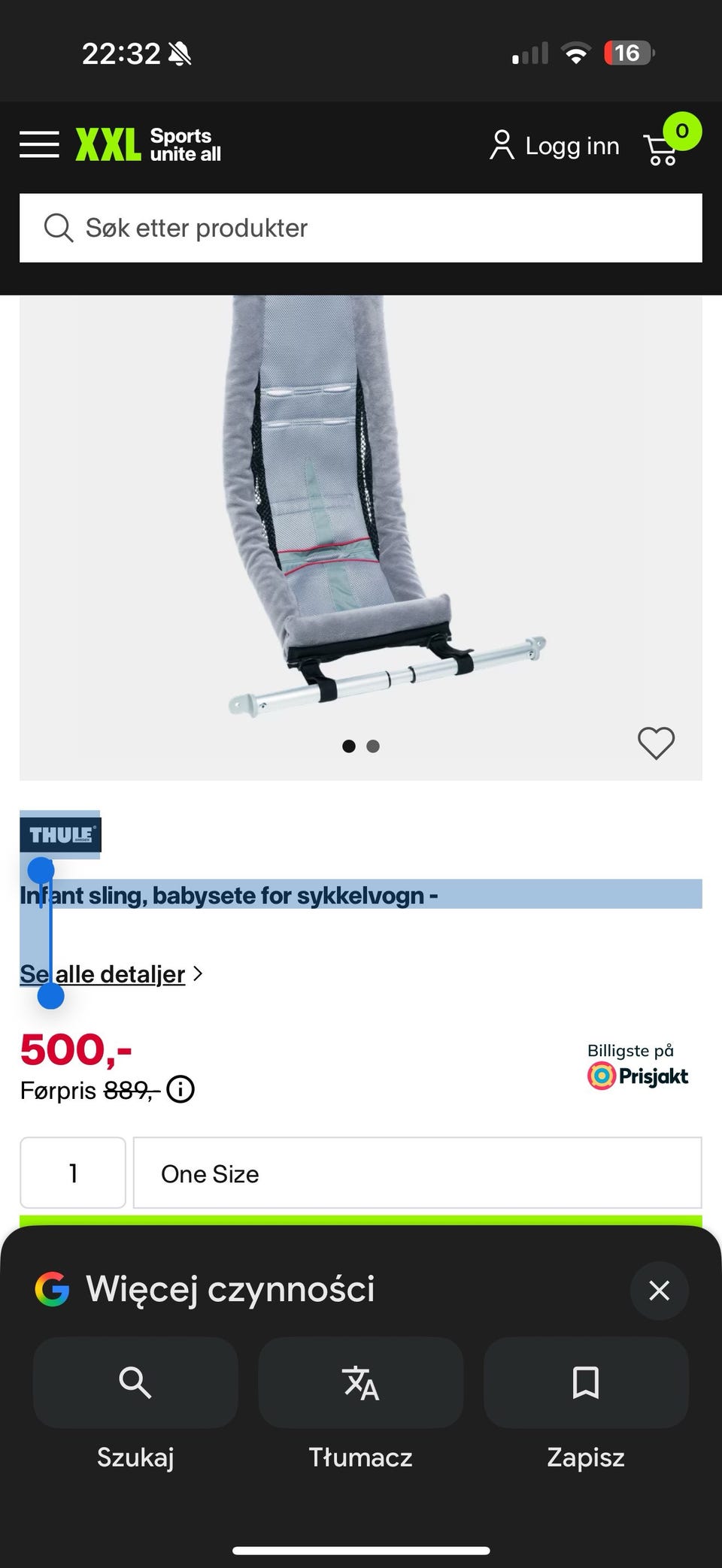Focus the Søk etter produkter search field

[x=361, y=228]
